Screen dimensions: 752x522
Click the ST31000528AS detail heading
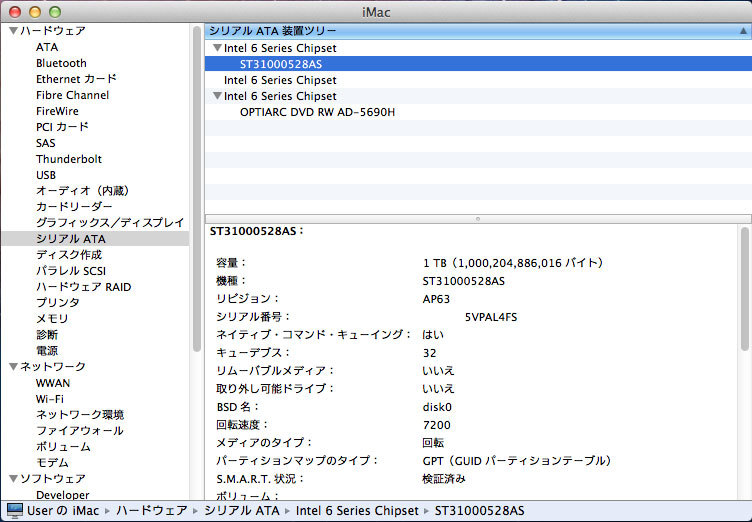pos(257,231)
